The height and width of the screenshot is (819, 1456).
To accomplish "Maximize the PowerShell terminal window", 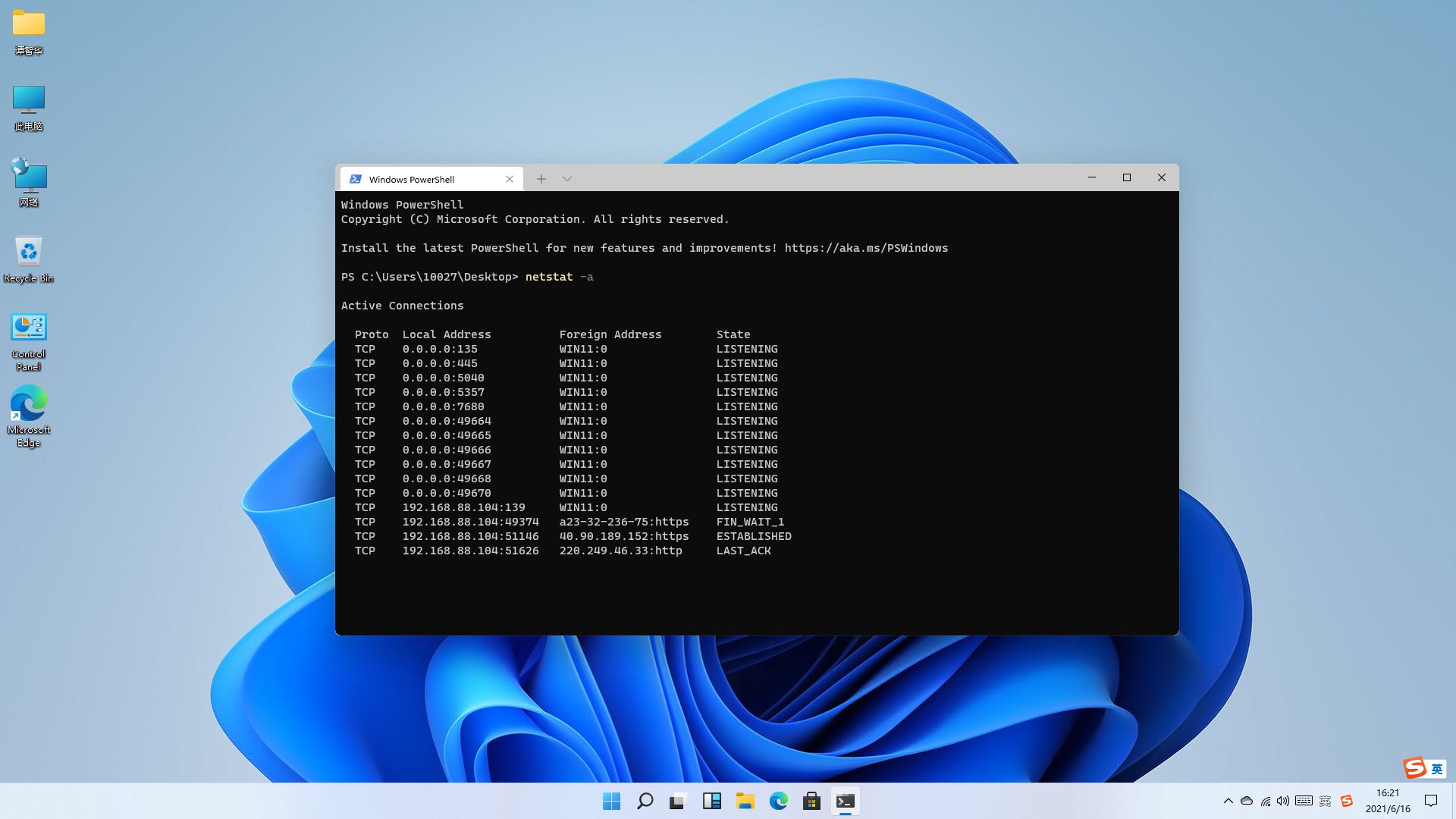I will [x=1127, y=177].
